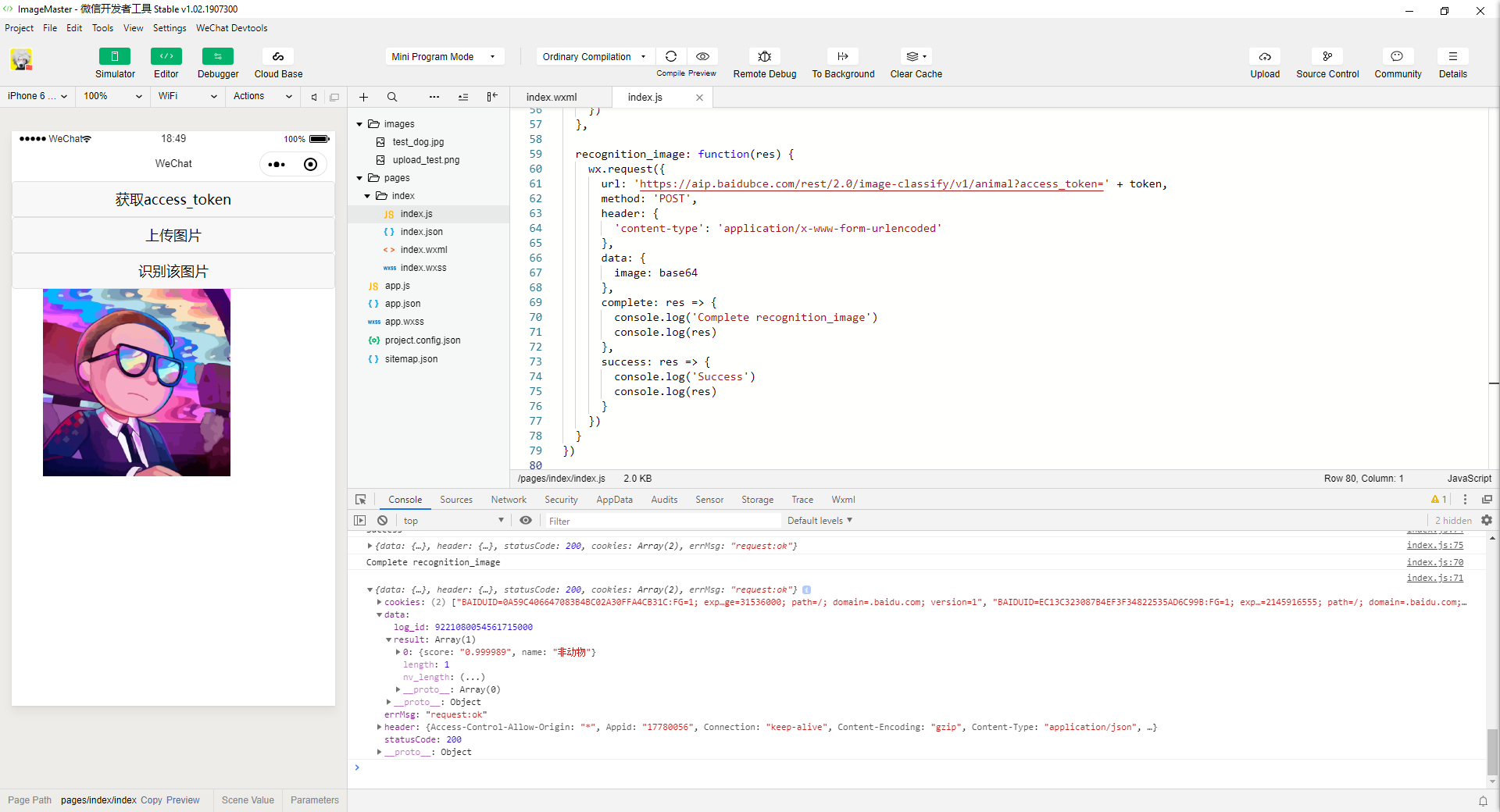This screenshot has width=1500, height=812.
Task: Open project.config.json file
Action: click(423, 340)
